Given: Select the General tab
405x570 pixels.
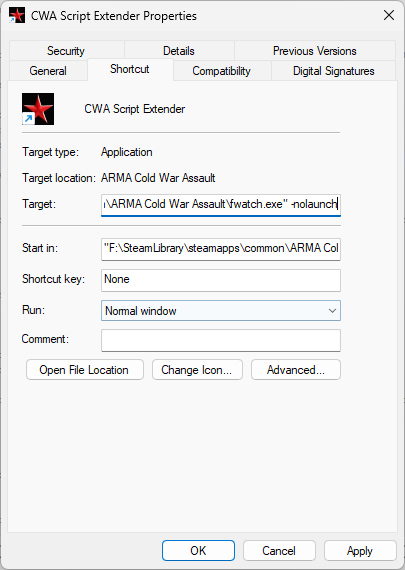Looking at the screenshot, I should (x=48, y=71).
